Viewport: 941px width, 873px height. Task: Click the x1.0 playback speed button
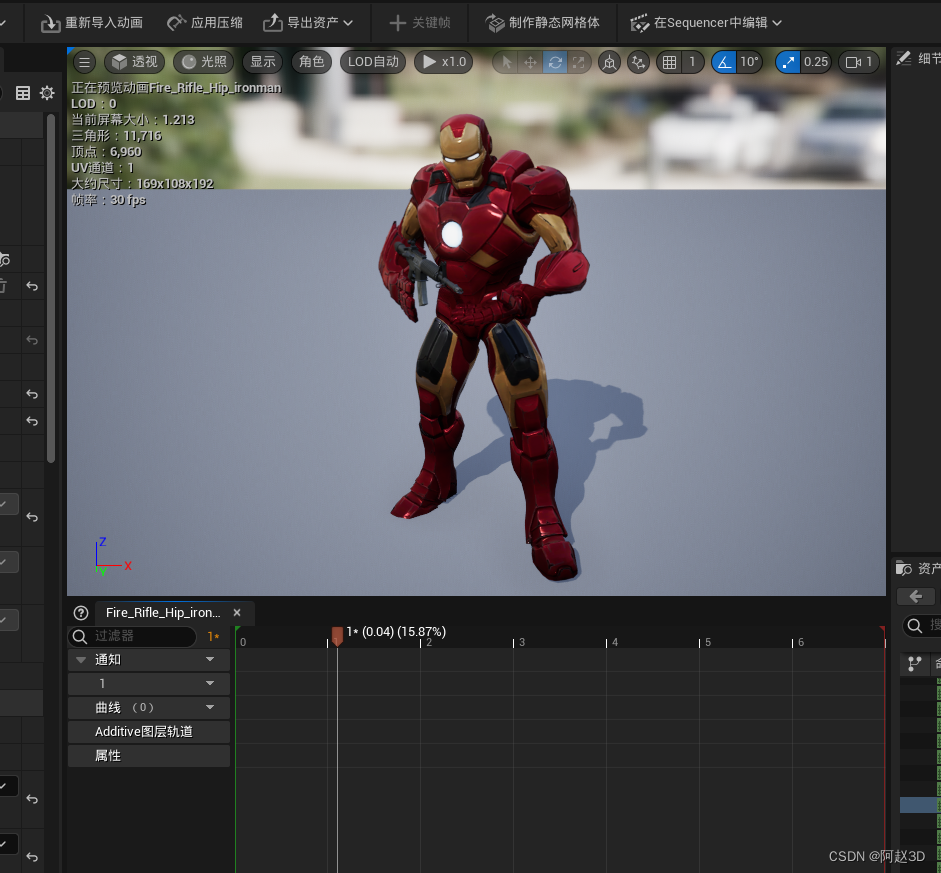443,62
